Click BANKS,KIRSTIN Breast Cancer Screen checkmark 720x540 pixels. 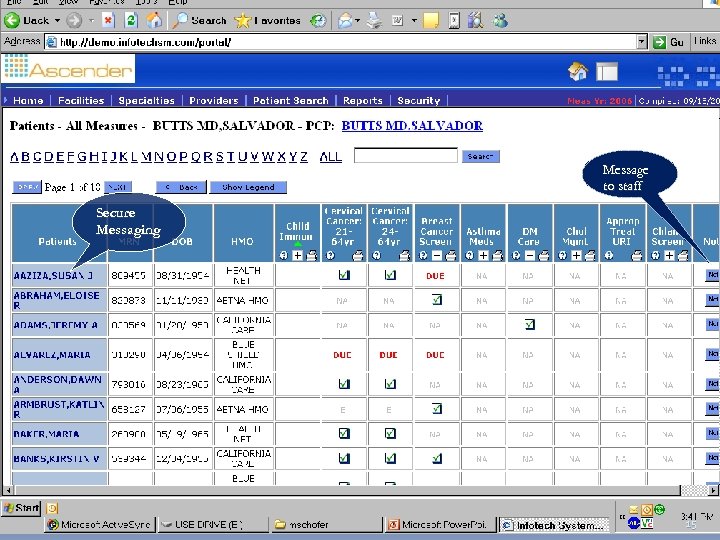(x=437, y=458)
